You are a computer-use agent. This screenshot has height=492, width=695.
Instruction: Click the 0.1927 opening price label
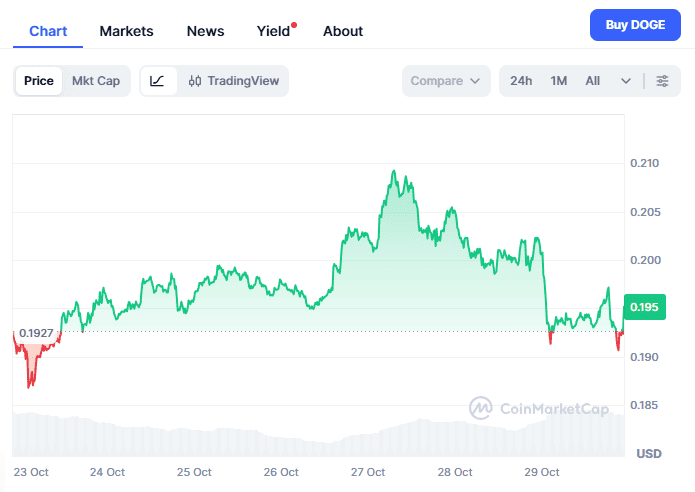coord(37,332)
